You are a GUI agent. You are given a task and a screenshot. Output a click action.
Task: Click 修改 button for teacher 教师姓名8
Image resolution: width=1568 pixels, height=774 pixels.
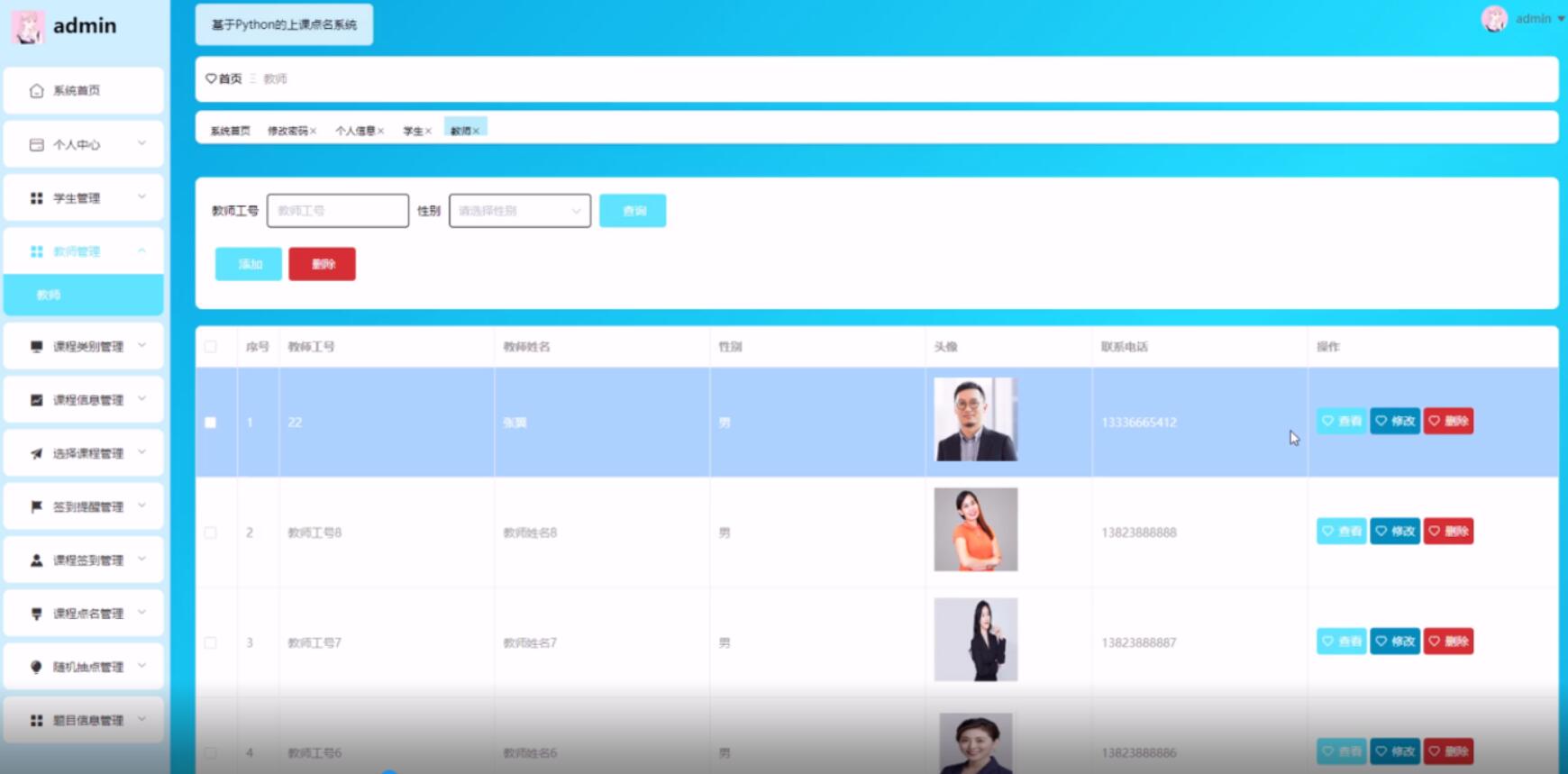click(1395, 532)
